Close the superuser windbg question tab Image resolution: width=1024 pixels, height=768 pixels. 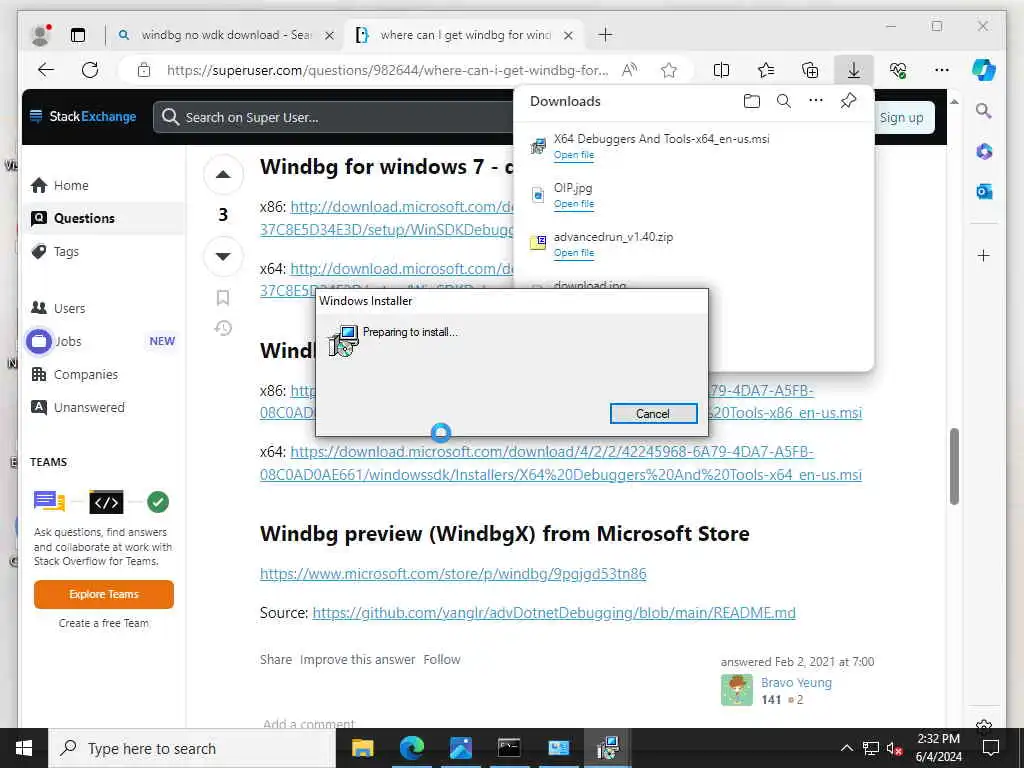pos(568,35)
